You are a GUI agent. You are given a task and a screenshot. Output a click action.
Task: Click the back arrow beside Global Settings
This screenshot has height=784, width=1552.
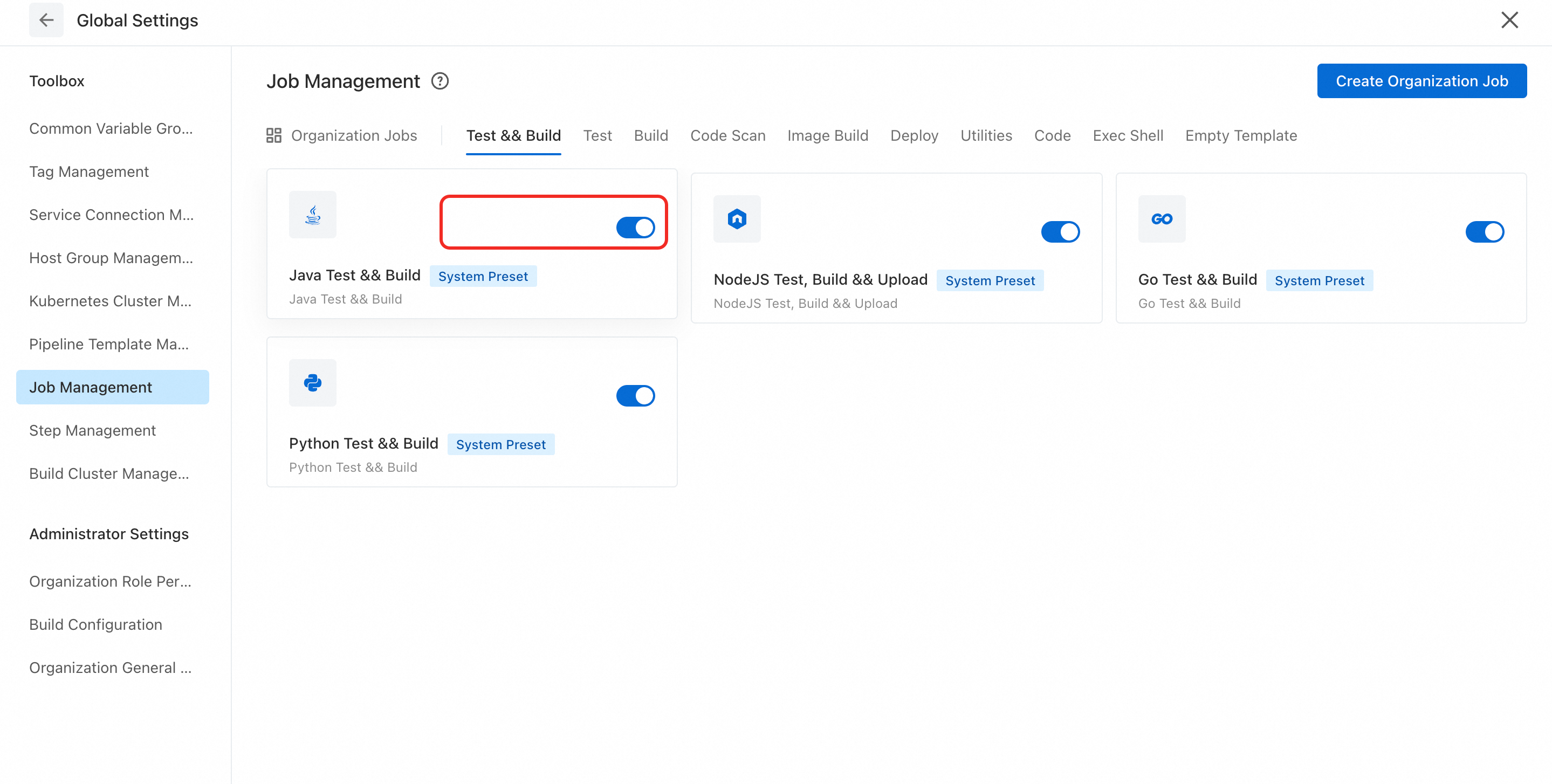pos(46,20)
